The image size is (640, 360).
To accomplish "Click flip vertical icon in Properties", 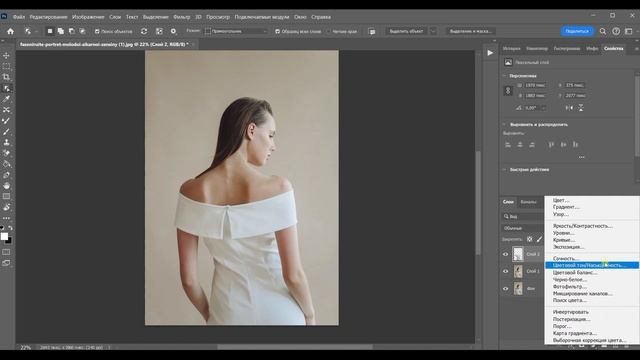I will pos(580,108).
